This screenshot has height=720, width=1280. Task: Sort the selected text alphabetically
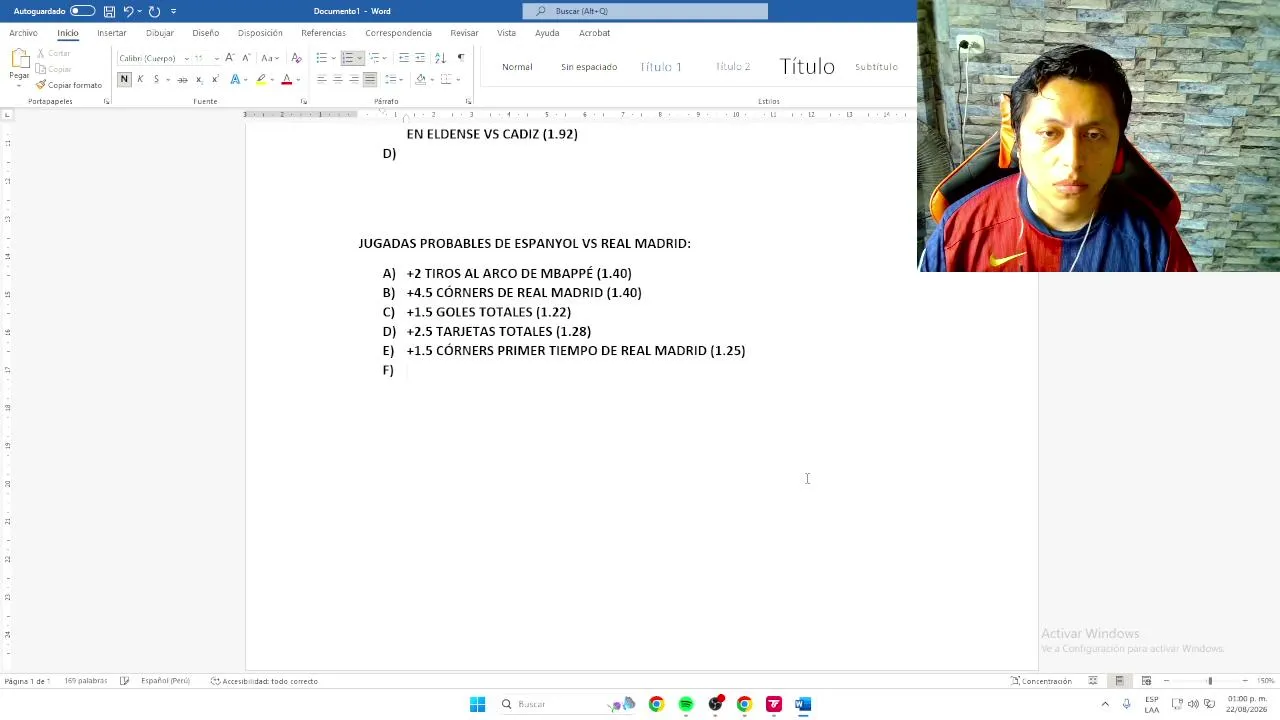pos(440,58)
